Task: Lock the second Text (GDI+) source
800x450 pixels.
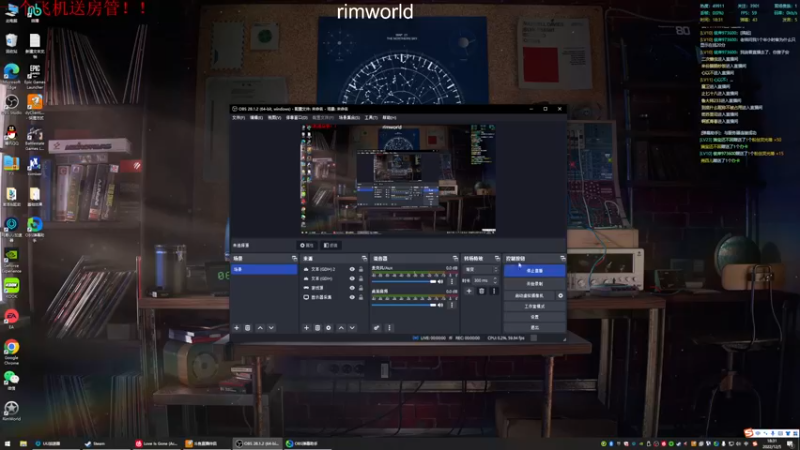Action: point(361,279)
